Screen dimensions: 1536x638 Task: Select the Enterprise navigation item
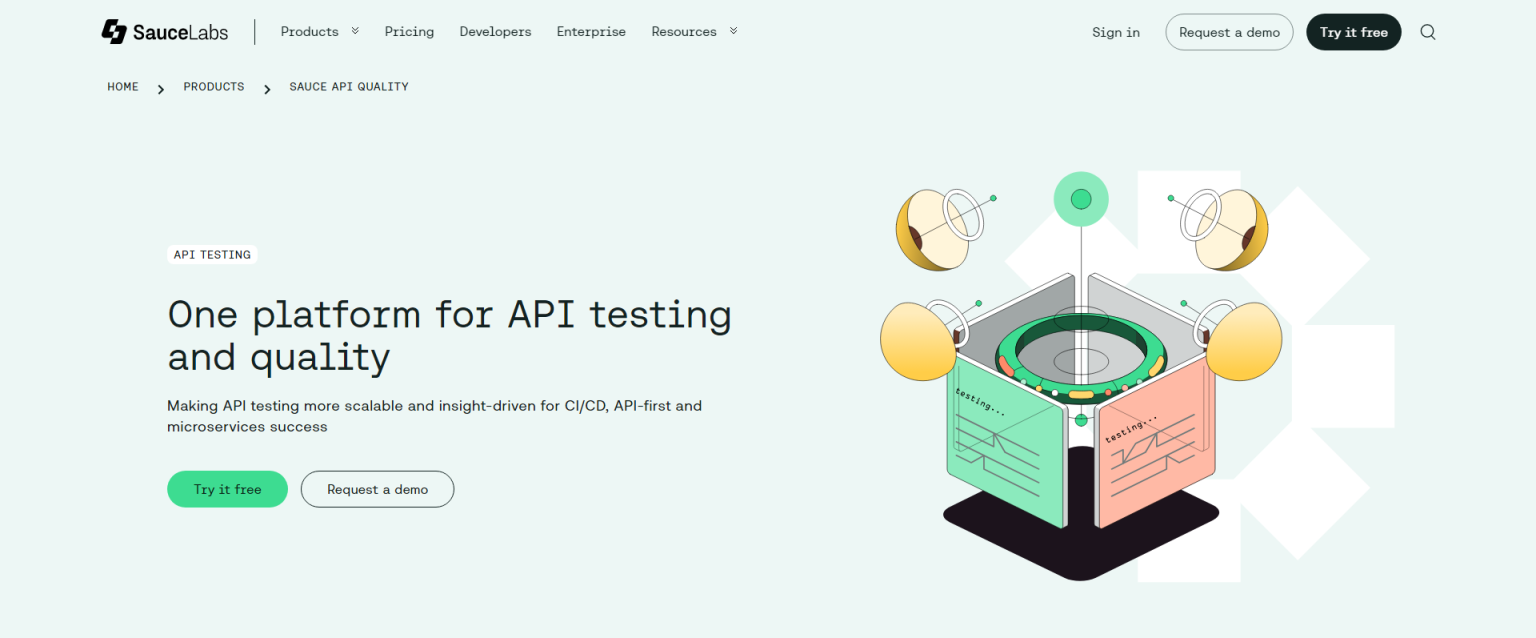(590, 31)
